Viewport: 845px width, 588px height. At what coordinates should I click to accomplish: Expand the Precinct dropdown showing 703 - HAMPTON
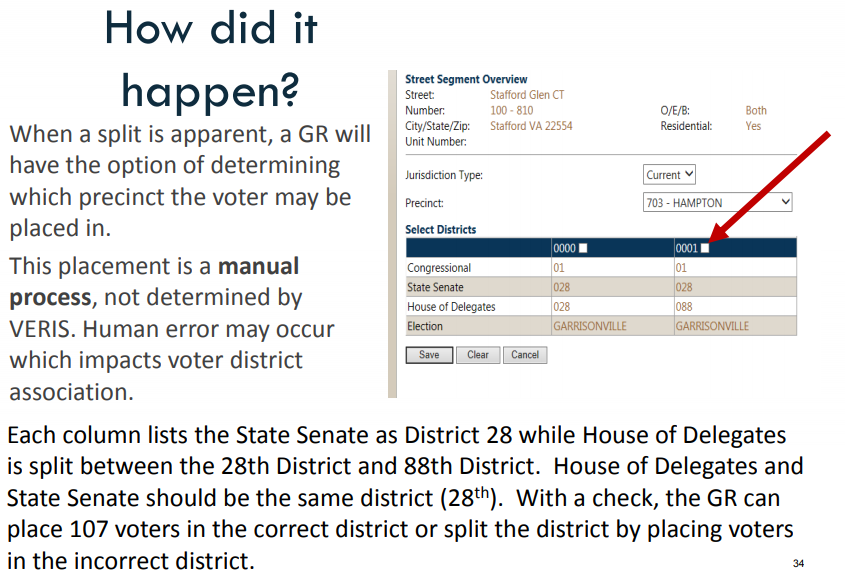(718, 203)
